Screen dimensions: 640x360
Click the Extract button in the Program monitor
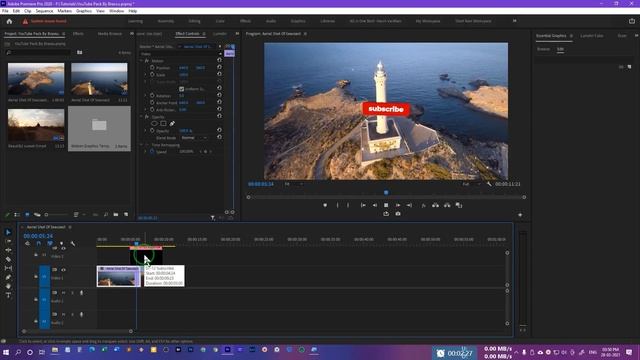pos(447,205)
